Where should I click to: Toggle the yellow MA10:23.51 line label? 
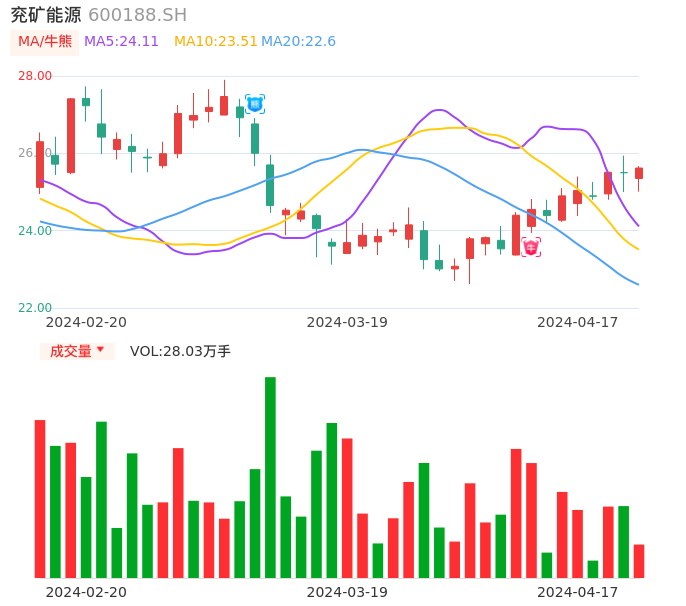pyautogui.click(x=215, y=42)
